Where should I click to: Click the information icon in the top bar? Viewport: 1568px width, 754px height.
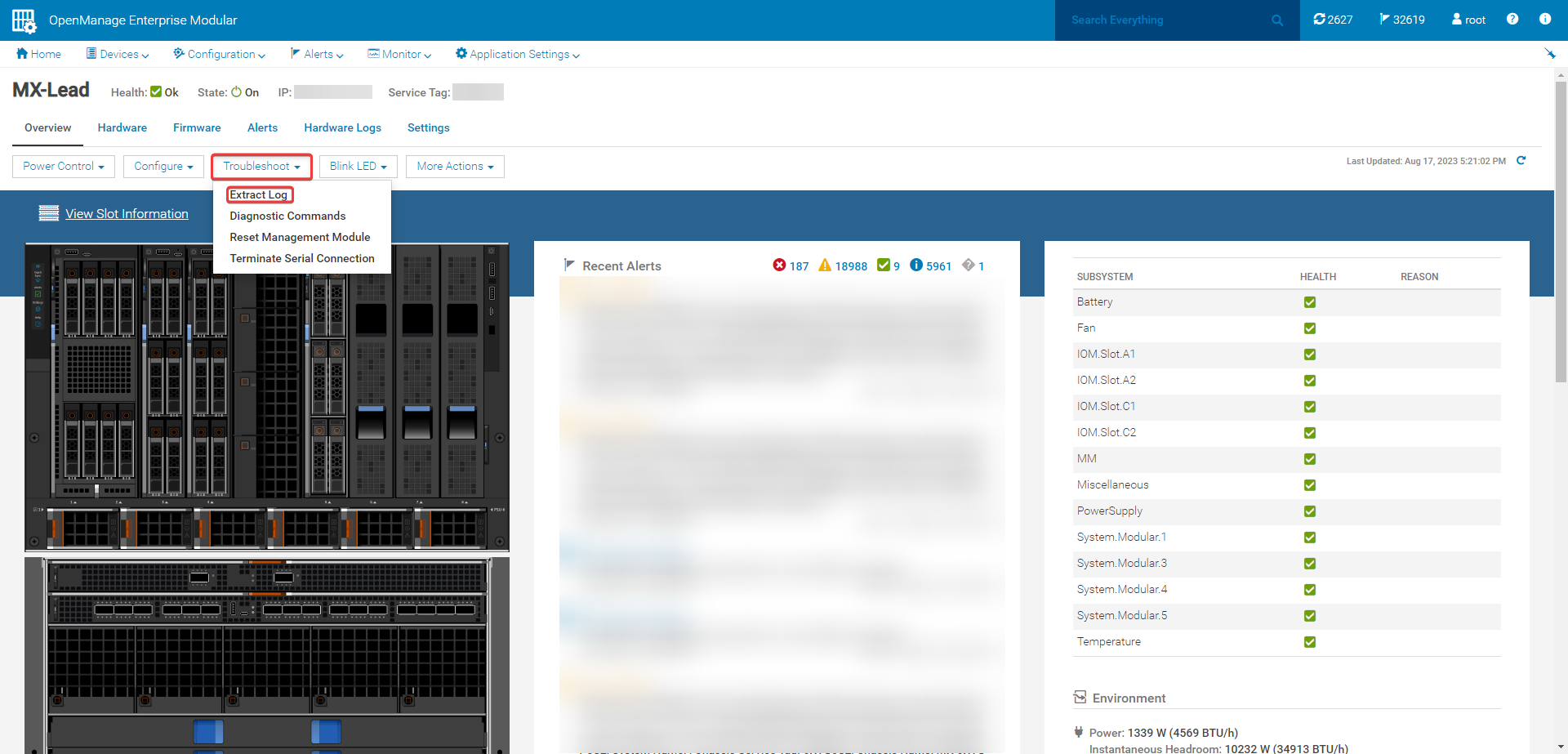click(x=1545, y=19)
